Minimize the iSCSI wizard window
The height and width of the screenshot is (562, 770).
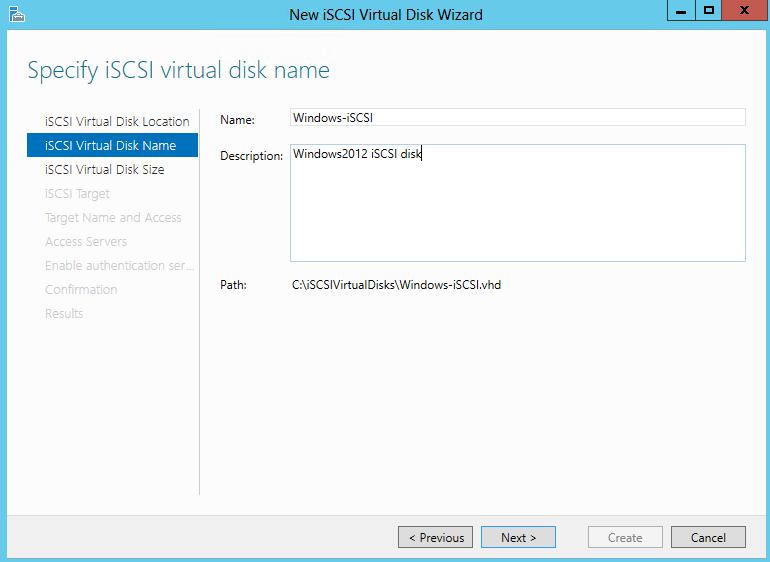(x=682, y=11)
